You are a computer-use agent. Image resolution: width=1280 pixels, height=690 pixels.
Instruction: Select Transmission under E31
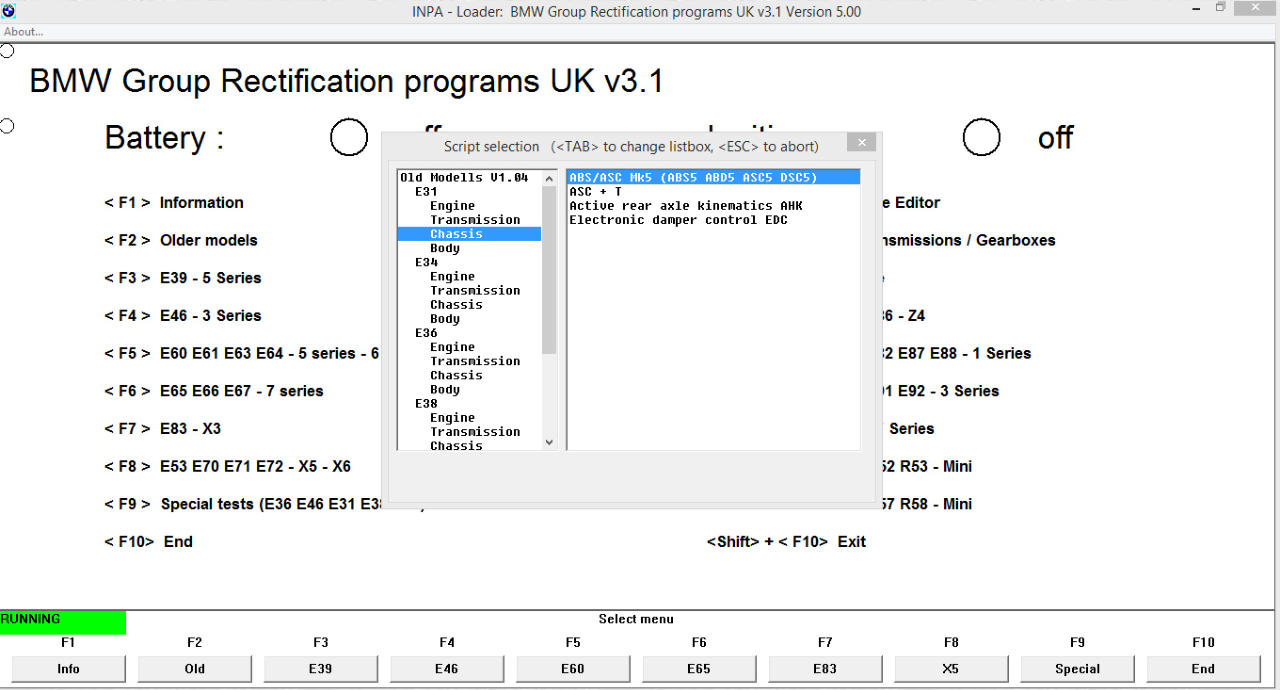tap(475, 219)
